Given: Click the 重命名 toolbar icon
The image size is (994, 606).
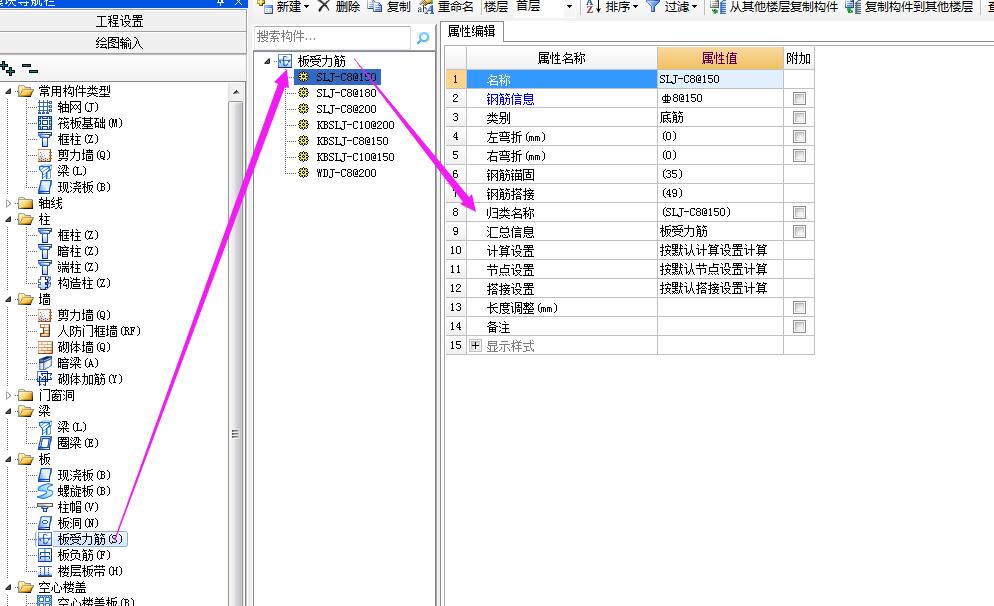Looking at the screenshot, I should 426,6.
